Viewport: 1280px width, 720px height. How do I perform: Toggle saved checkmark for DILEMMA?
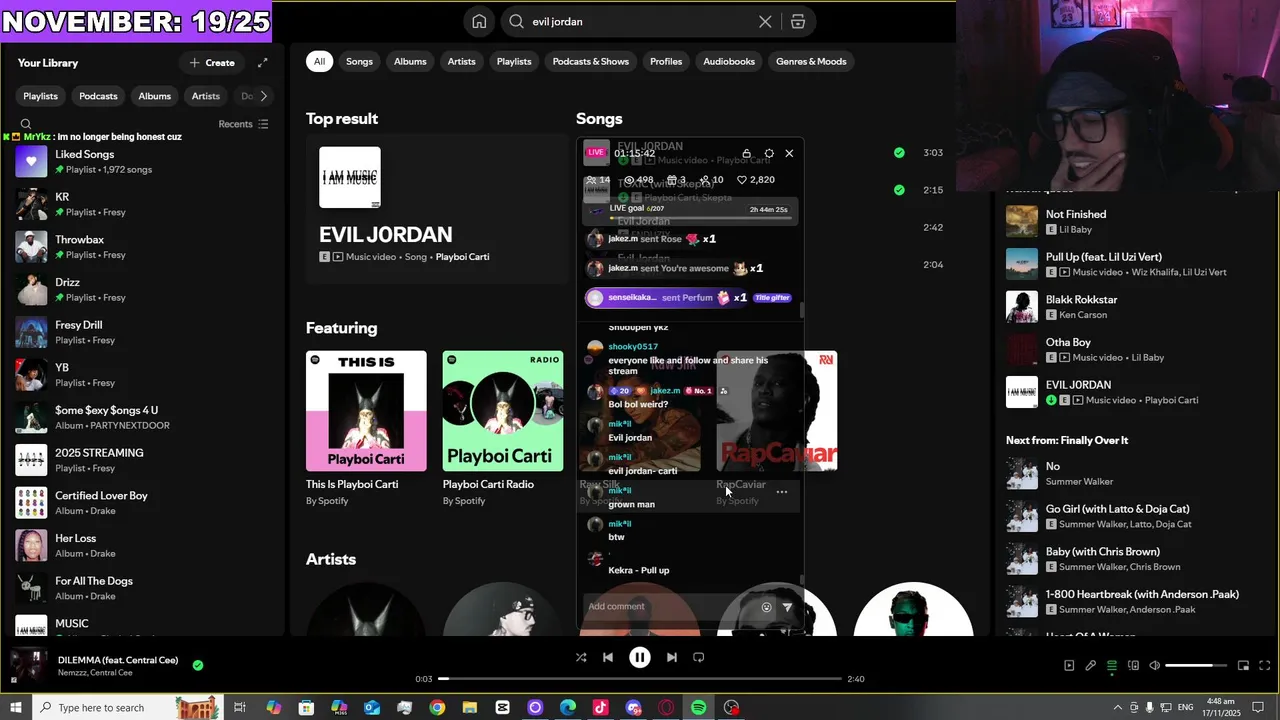pos(198,665)
